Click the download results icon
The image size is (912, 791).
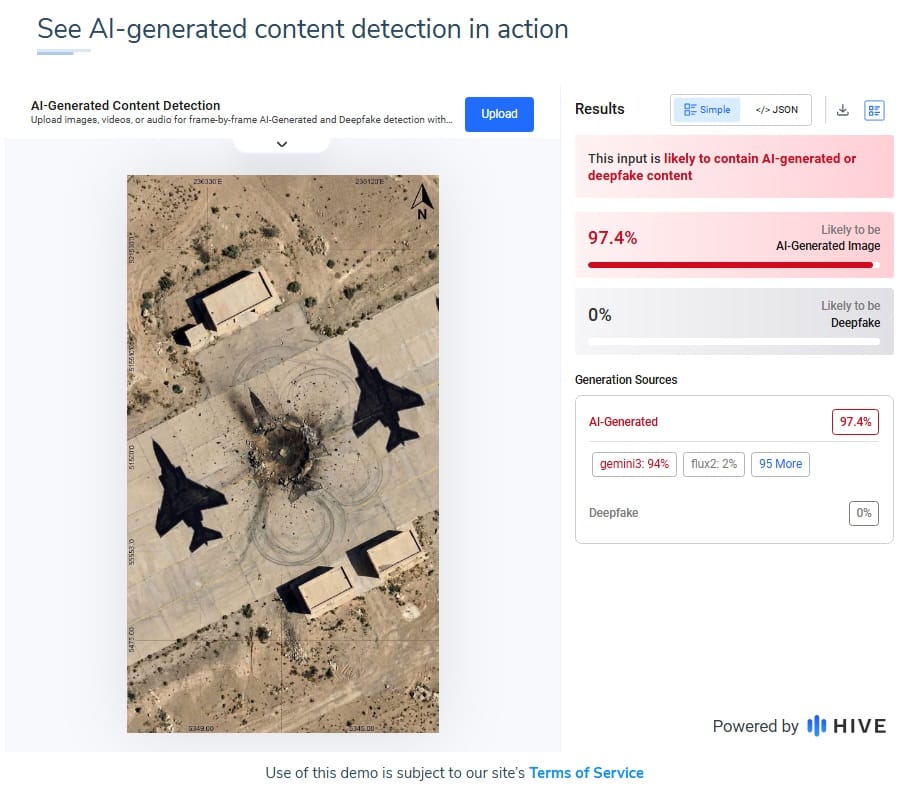(x=843, y=110)
